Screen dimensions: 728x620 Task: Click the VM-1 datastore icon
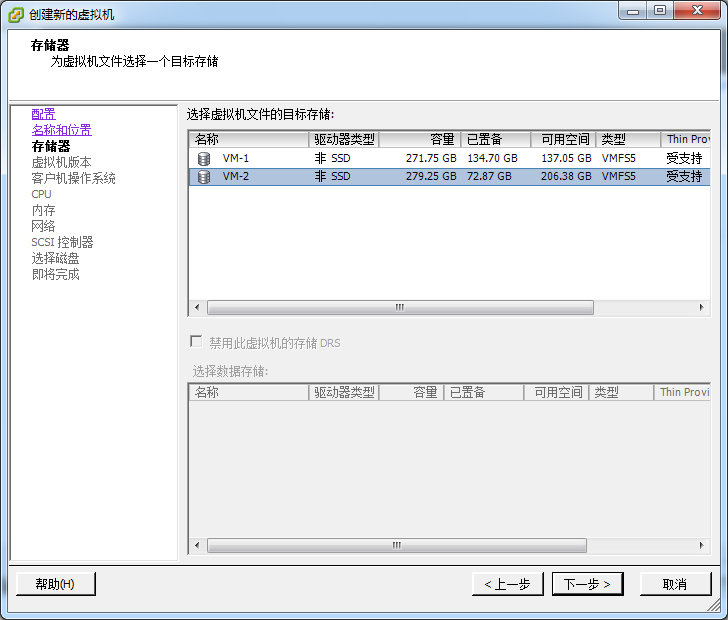(x=204, y=158)
